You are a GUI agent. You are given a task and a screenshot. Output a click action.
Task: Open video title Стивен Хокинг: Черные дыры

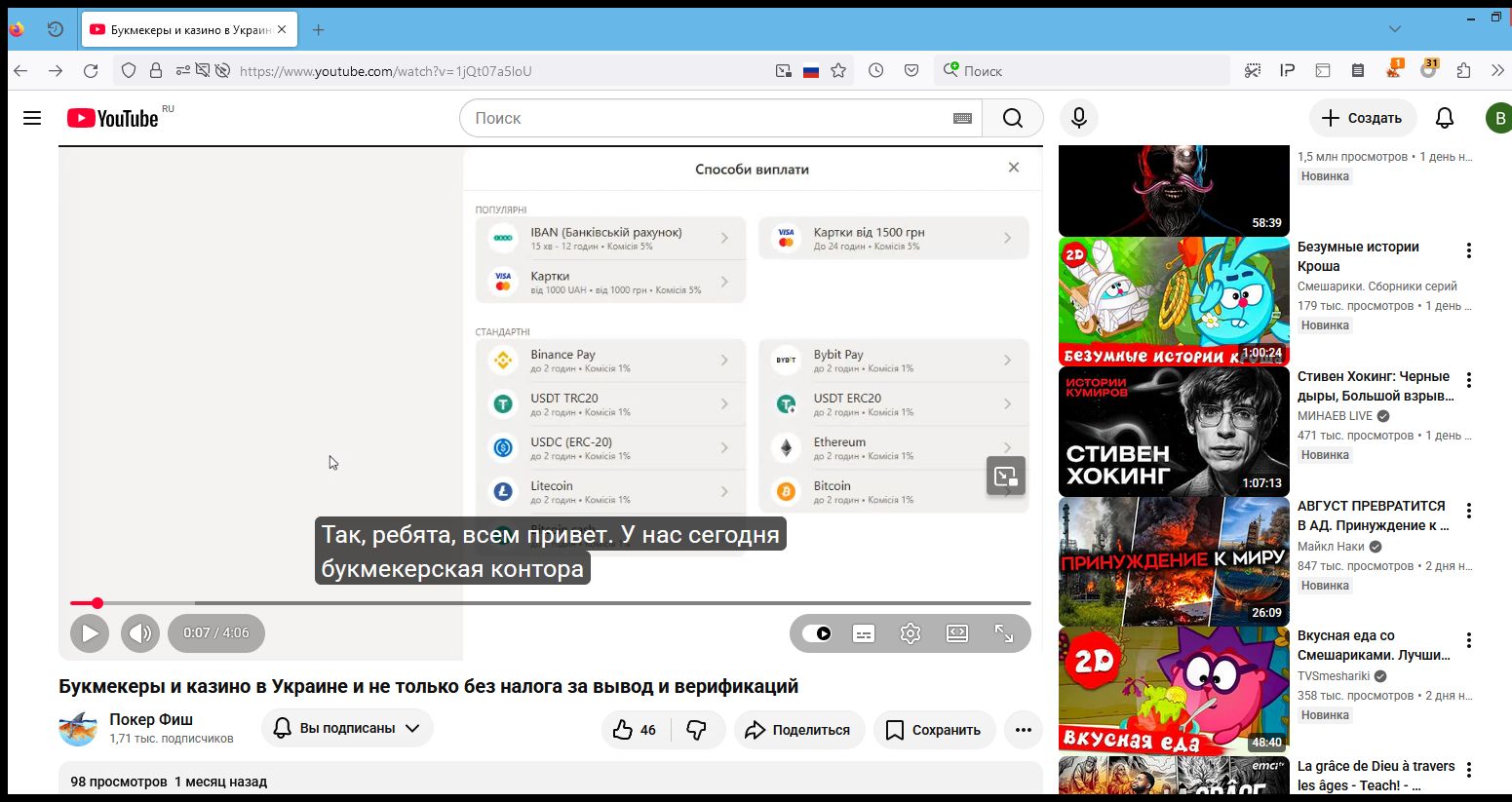coord(1376,386)
